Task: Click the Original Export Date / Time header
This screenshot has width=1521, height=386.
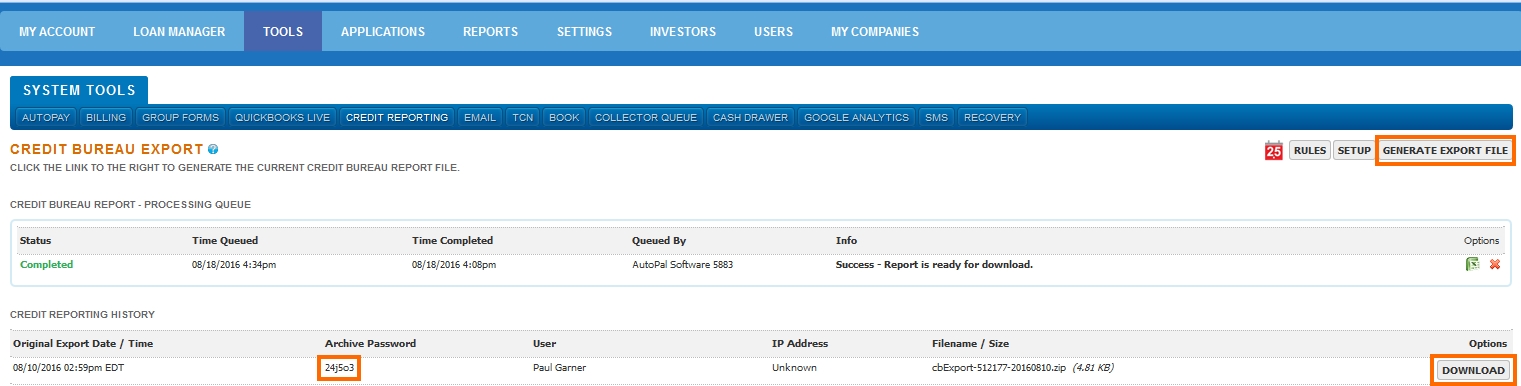Action: pyautogui.click(x=83, y=344)
